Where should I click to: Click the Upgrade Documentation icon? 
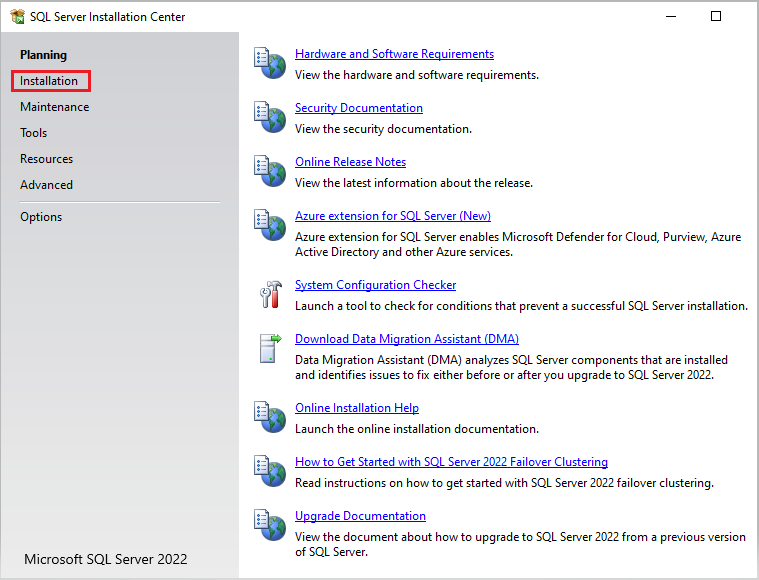[270, 525]
